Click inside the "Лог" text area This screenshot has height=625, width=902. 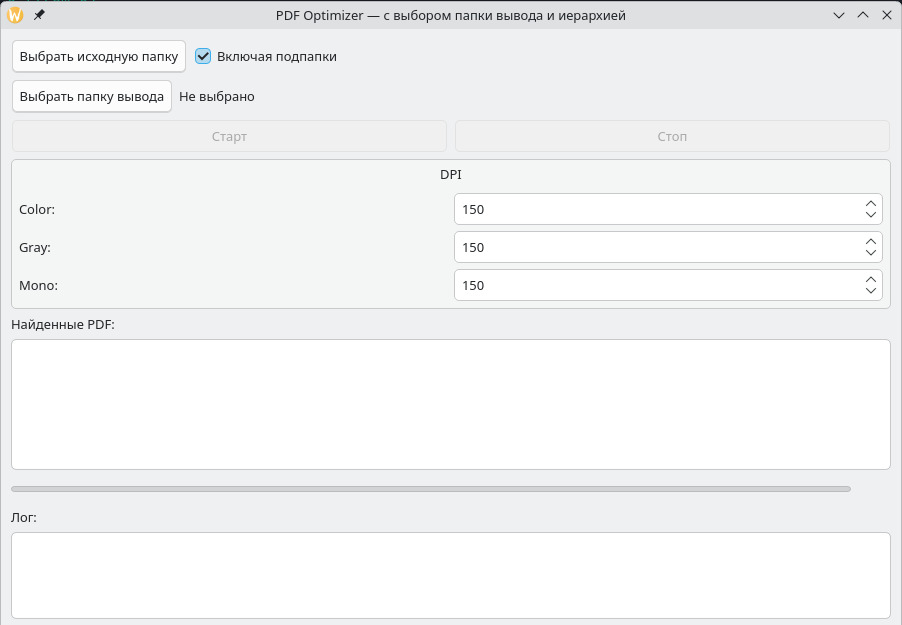coord(450,575)
